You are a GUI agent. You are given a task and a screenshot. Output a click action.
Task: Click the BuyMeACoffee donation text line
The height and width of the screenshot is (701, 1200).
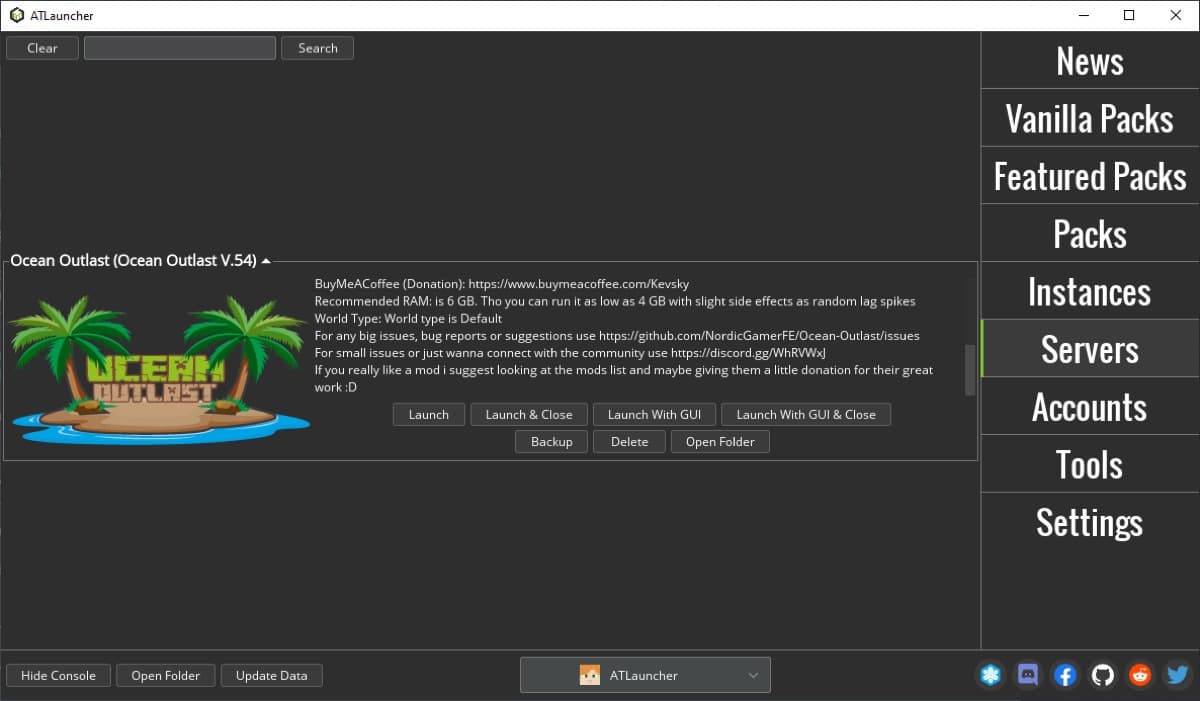tap(502, 284)
